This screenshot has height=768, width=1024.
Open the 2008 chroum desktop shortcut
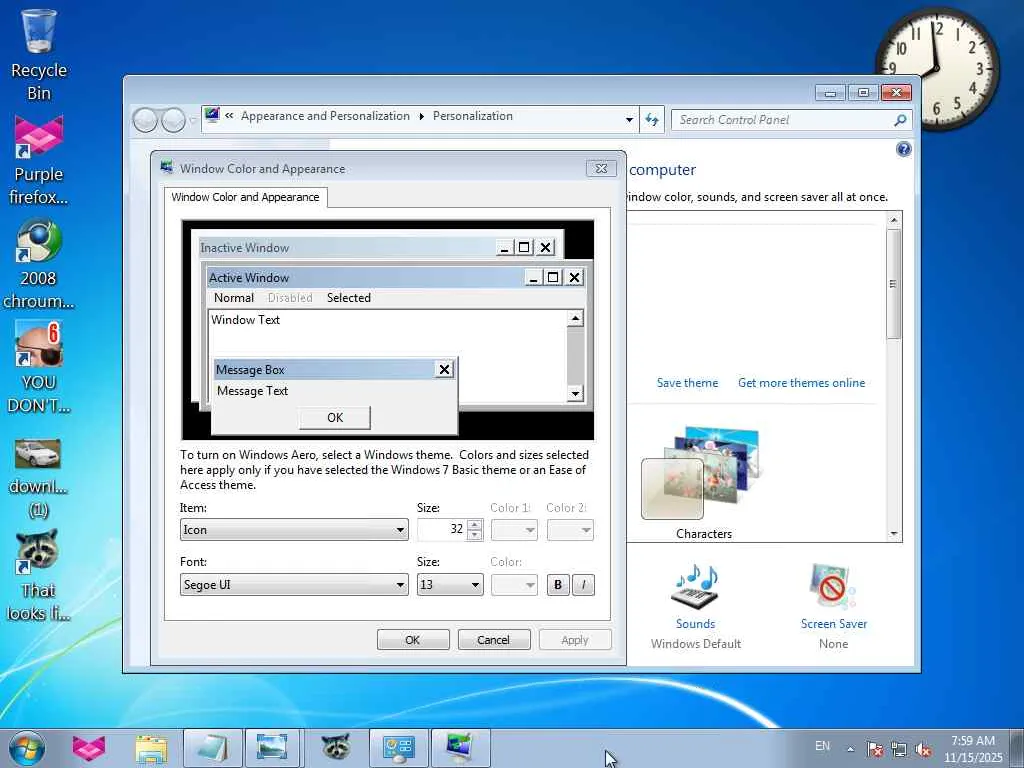click(x=39, y=264)
